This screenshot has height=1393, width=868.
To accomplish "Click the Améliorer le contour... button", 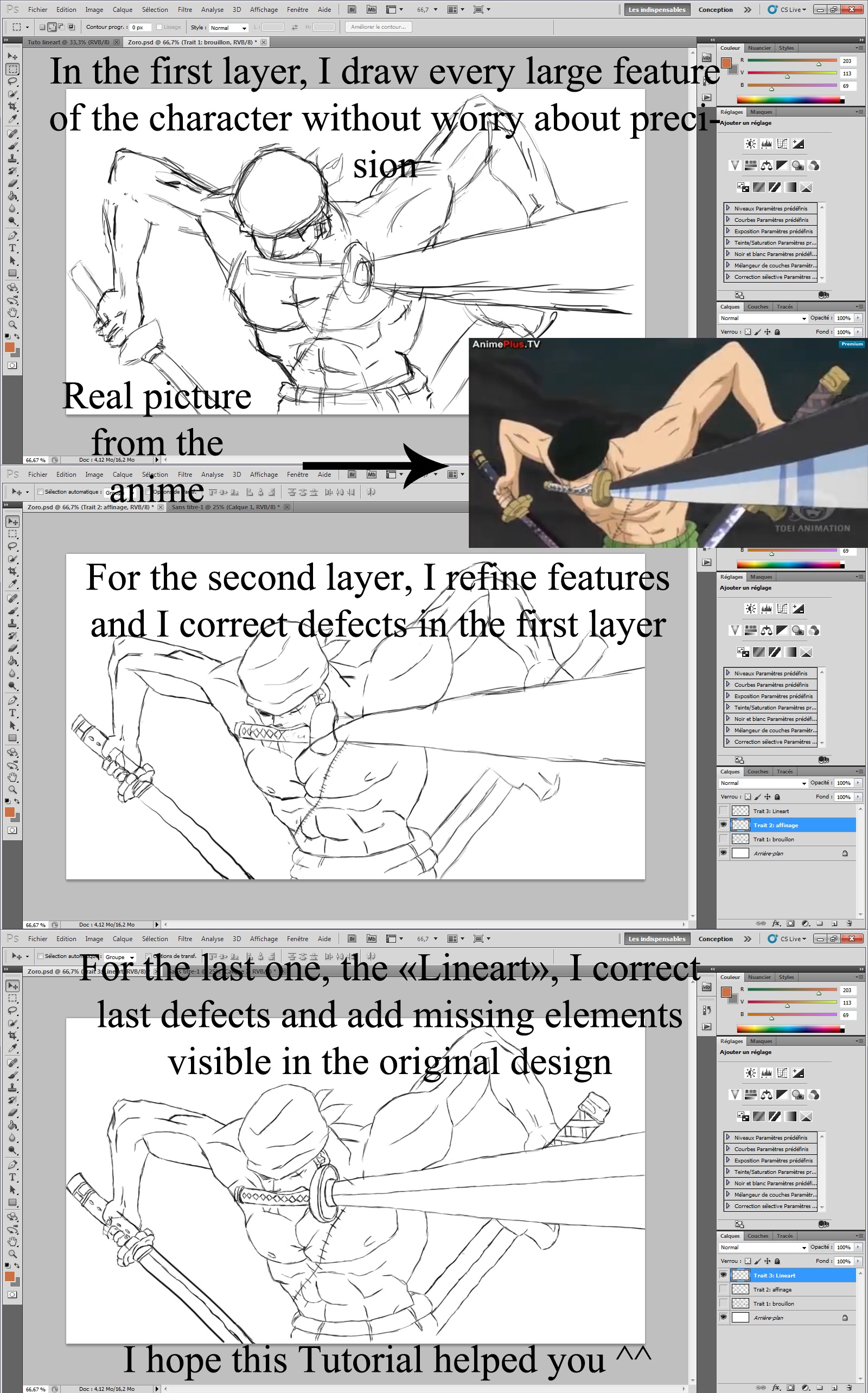I will [x=378, y=27].
